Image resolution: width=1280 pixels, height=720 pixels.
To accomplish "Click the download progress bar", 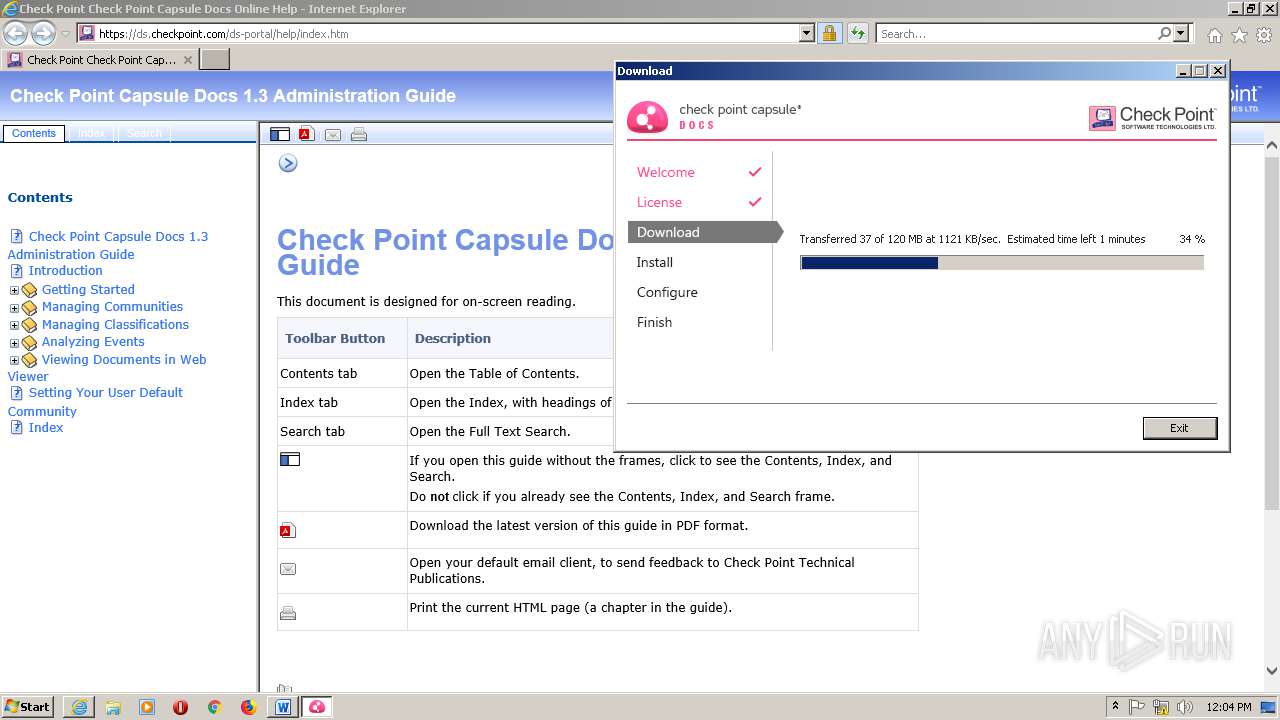I will click(1002, 263).
